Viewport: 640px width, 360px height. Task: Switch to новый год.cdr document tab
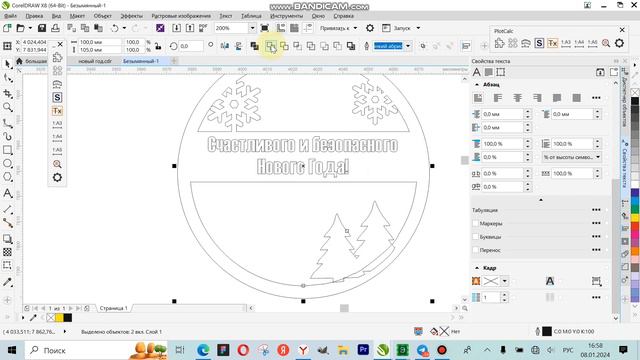95,61
